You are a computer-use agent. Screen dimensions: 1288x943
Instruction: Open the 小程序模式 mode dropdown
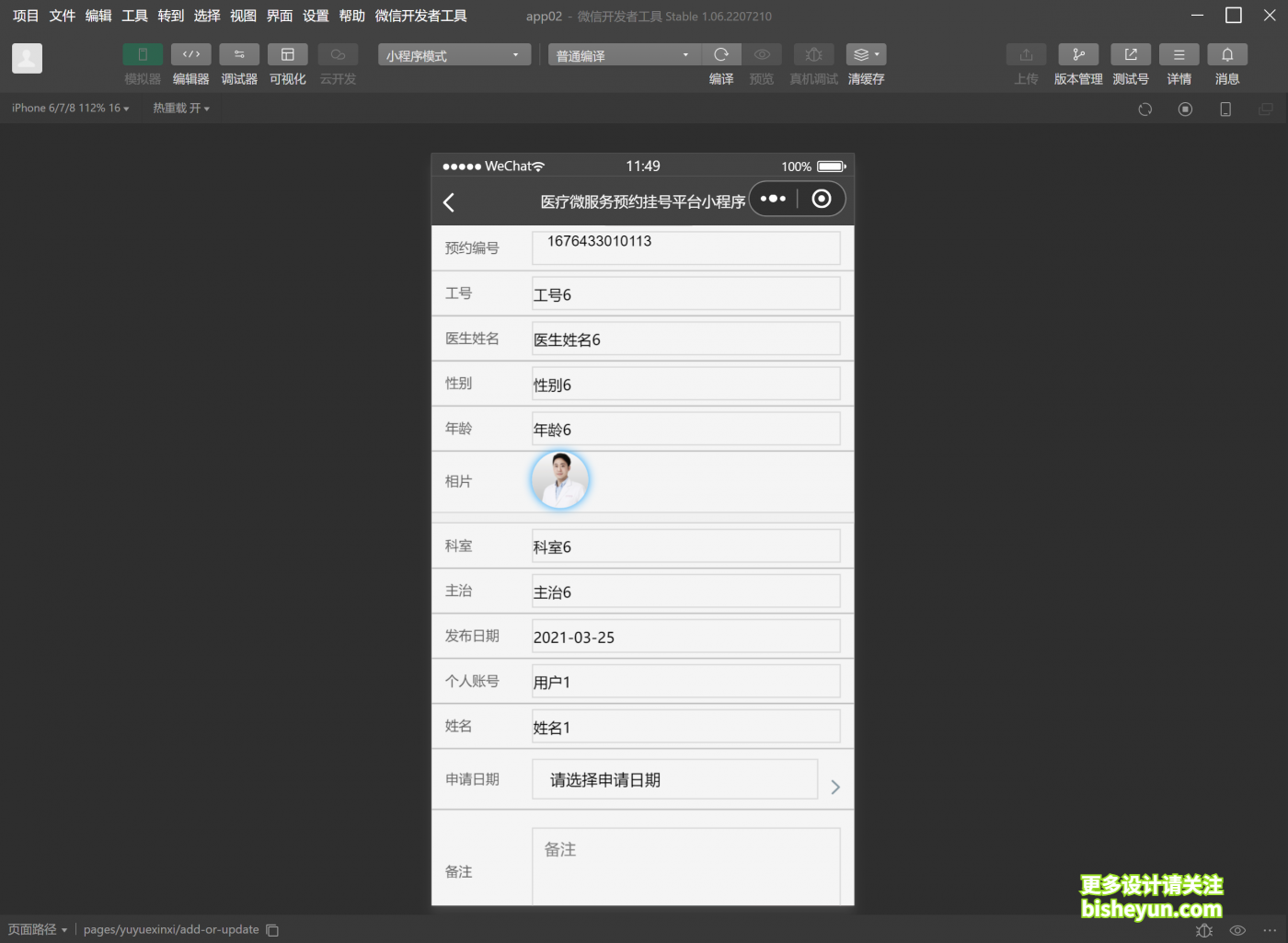tap(454, 55)
